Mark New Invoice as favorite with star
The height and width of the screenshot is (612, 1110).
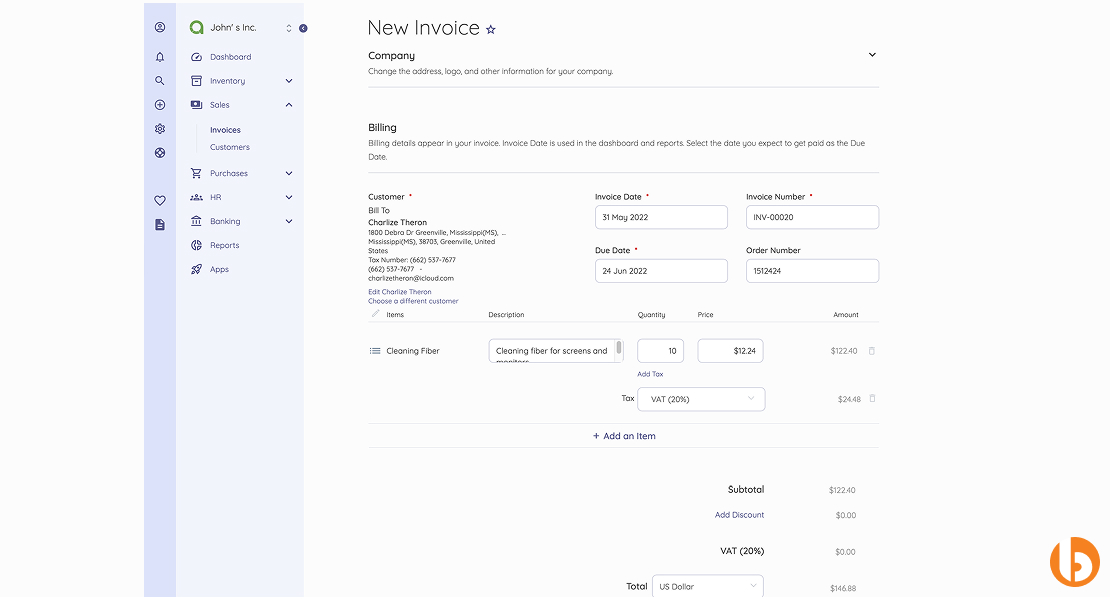click(x=491, y=30)
